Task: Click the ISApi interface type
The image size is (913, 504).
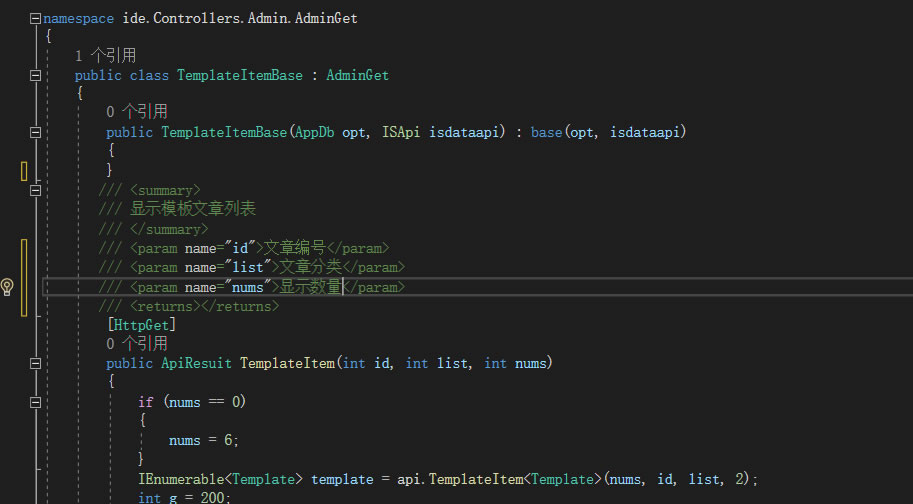Action: (x=401, y=133)
